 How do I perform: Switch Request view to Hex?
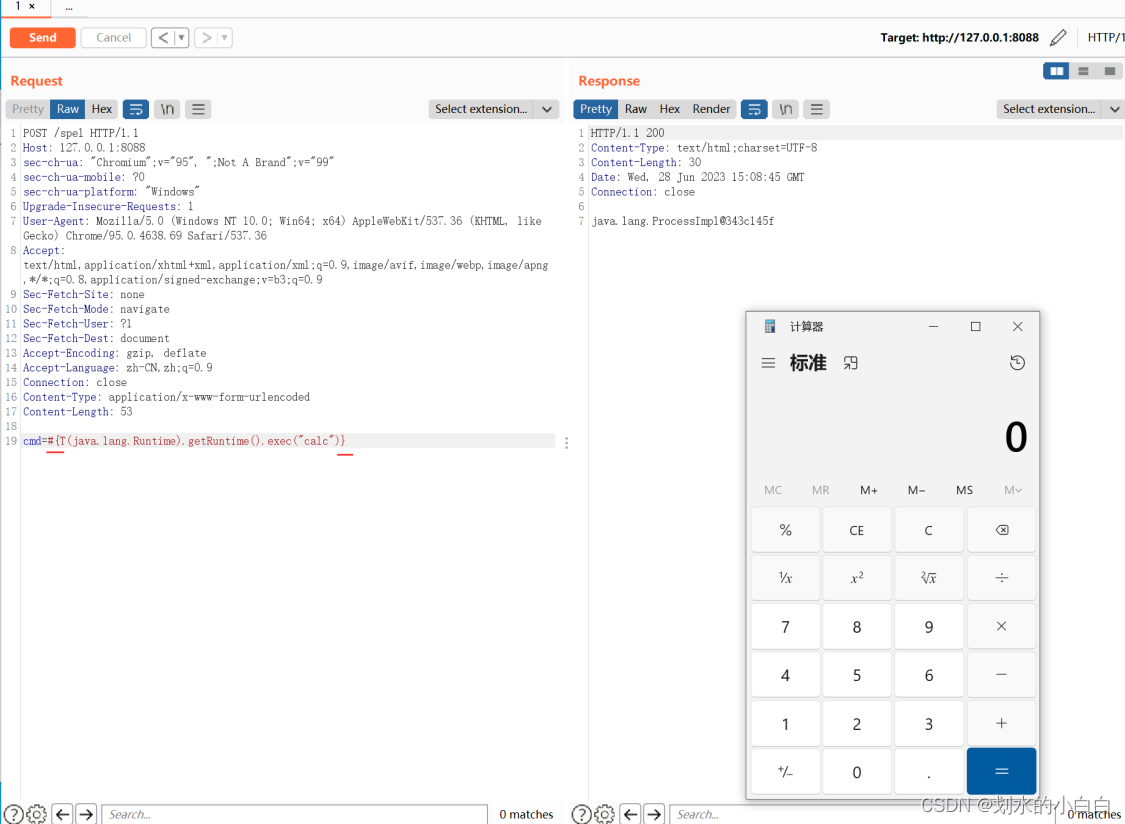tap(102, 109)
